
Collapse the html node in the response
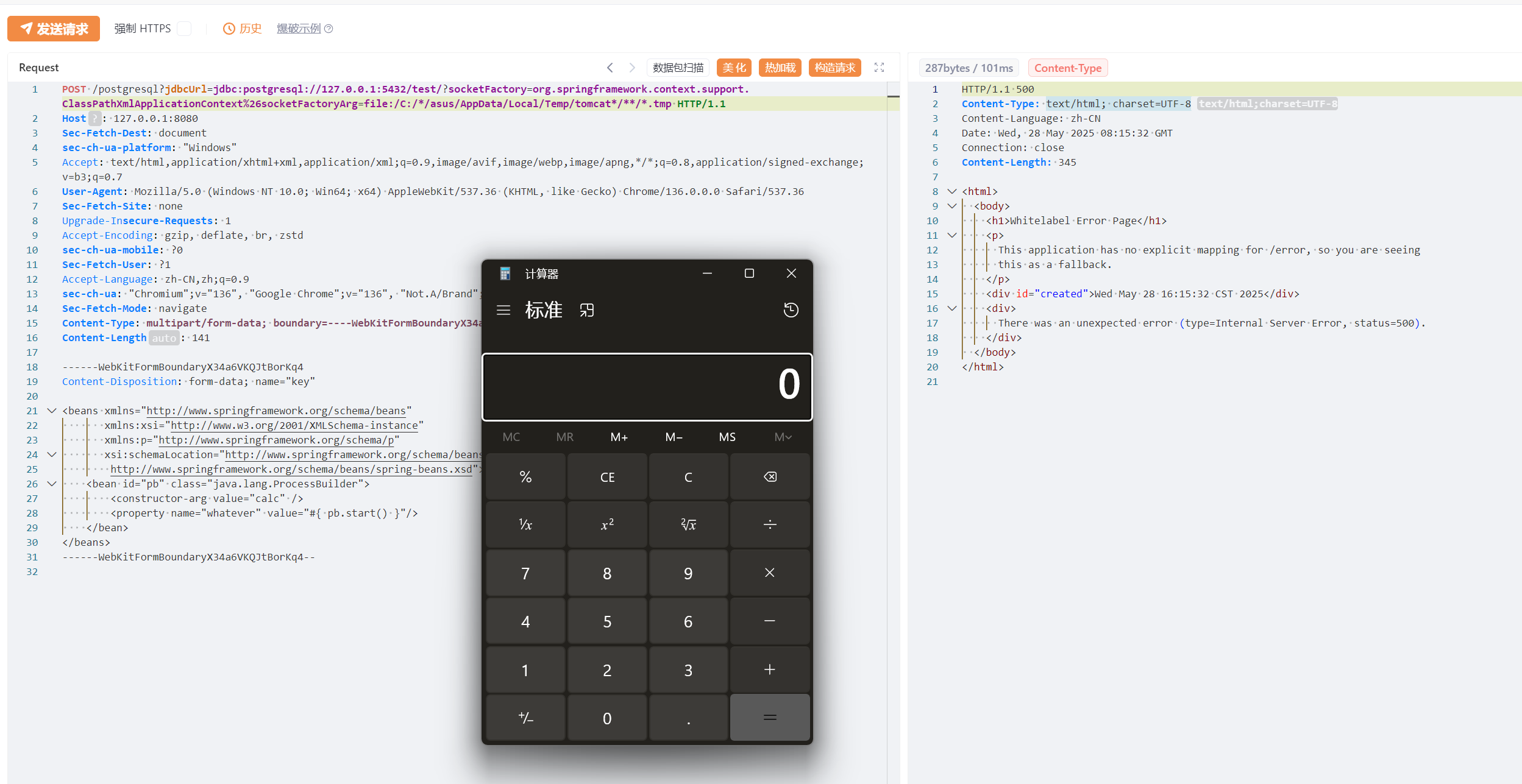(952, 191)
